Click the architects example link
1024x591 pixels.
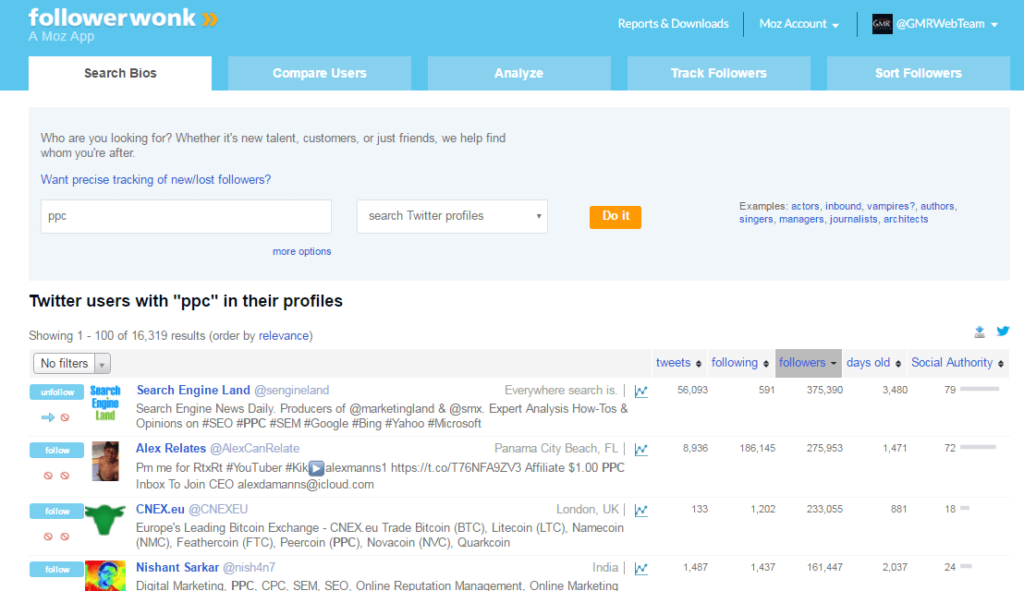pyautogui.click(x=905, y=219)
